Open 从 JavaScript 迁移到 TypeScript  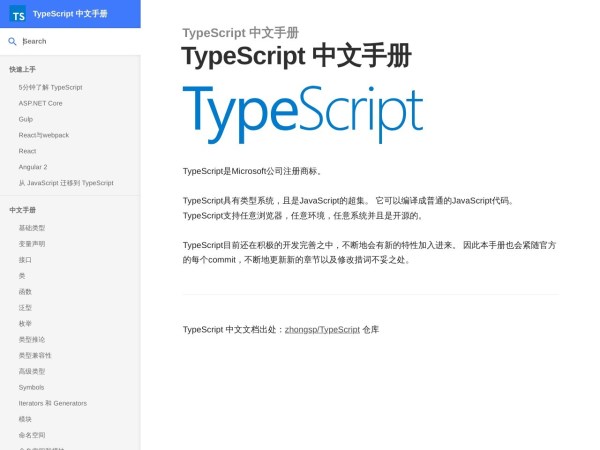pos(66,183)
